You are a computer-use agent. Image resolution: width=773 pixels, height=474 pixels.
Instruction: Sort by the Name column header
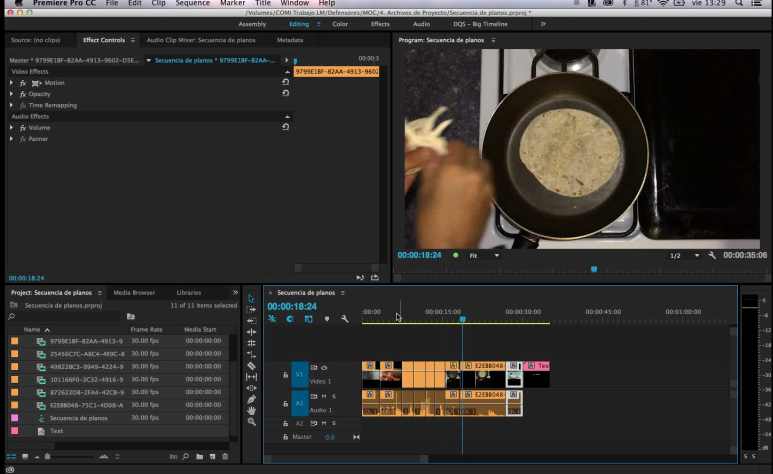point(32,329)
